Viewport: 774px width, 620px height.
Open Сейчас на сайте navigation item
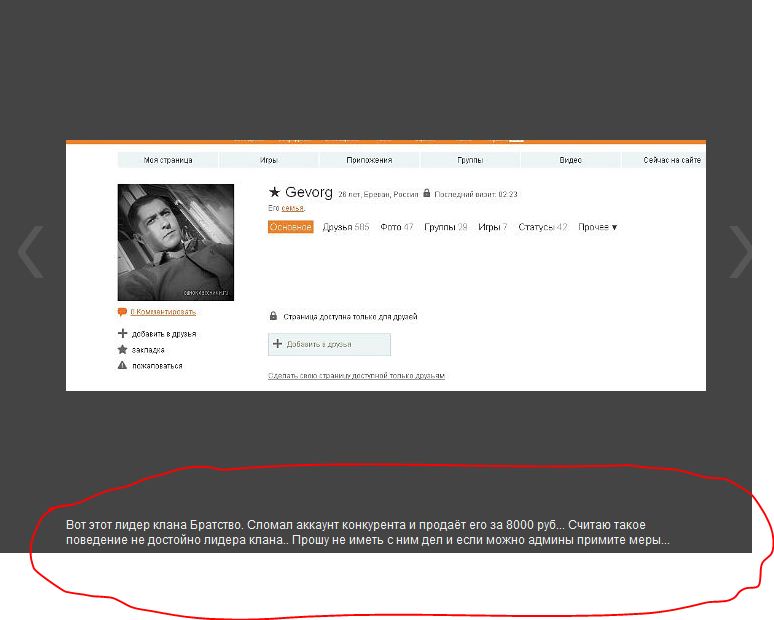click(664, 160)
